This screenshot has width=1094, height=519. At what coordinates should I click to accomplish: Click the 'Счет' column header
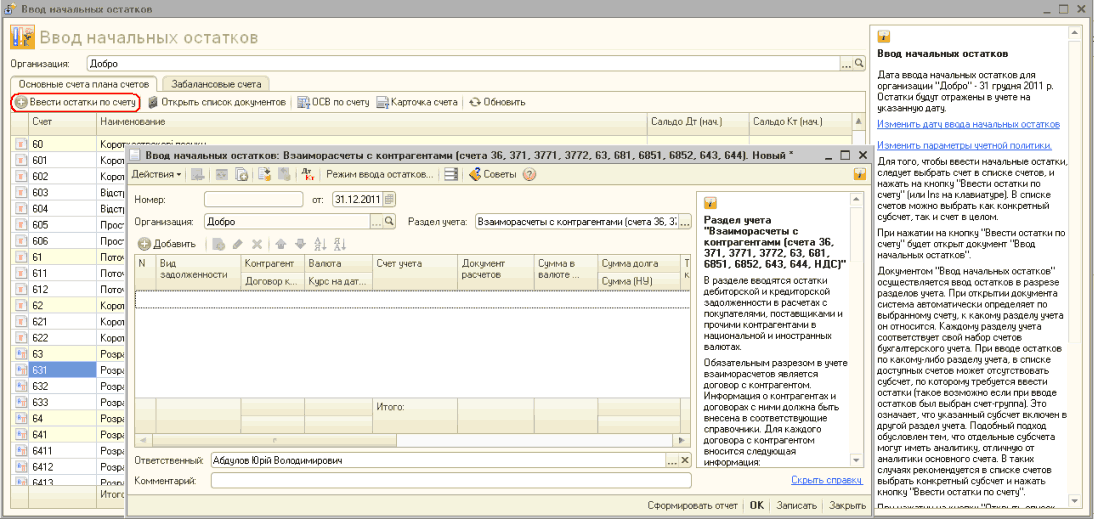[x=62, y=122]
